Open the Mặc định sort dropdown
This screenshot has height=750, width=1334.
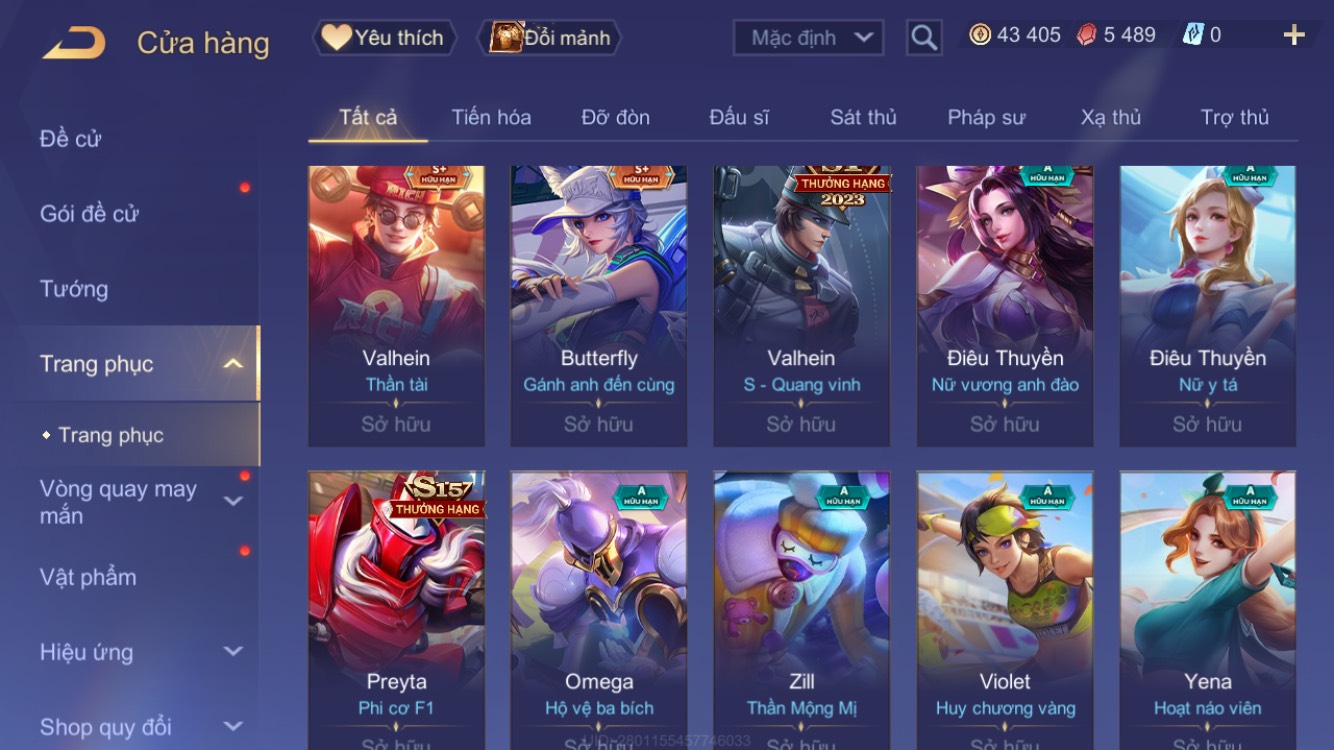(808, 38)
